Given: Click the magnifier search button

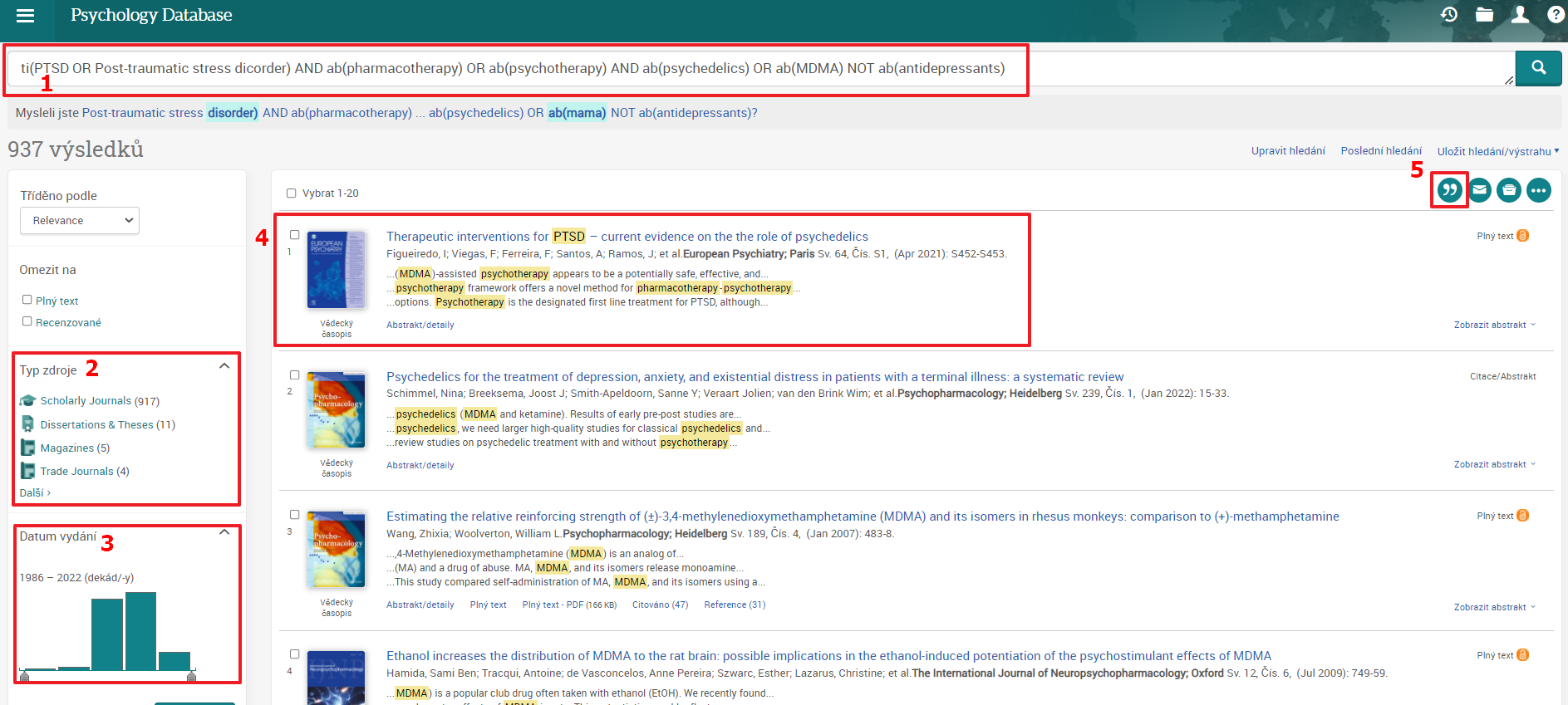Looking at the screenshot, I should (x=1538, y=68).
